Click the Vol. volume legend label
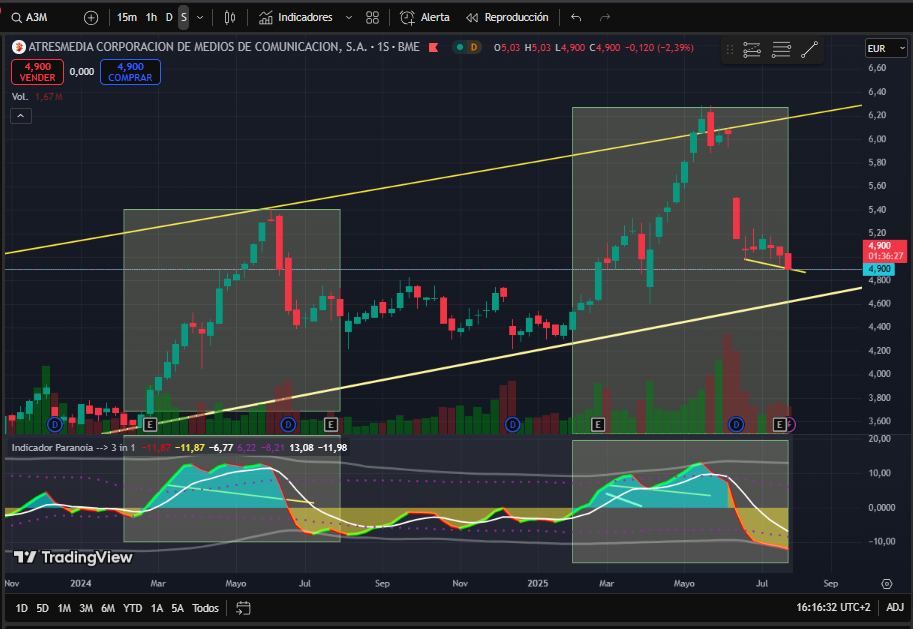913x629 pixels. 20,97
